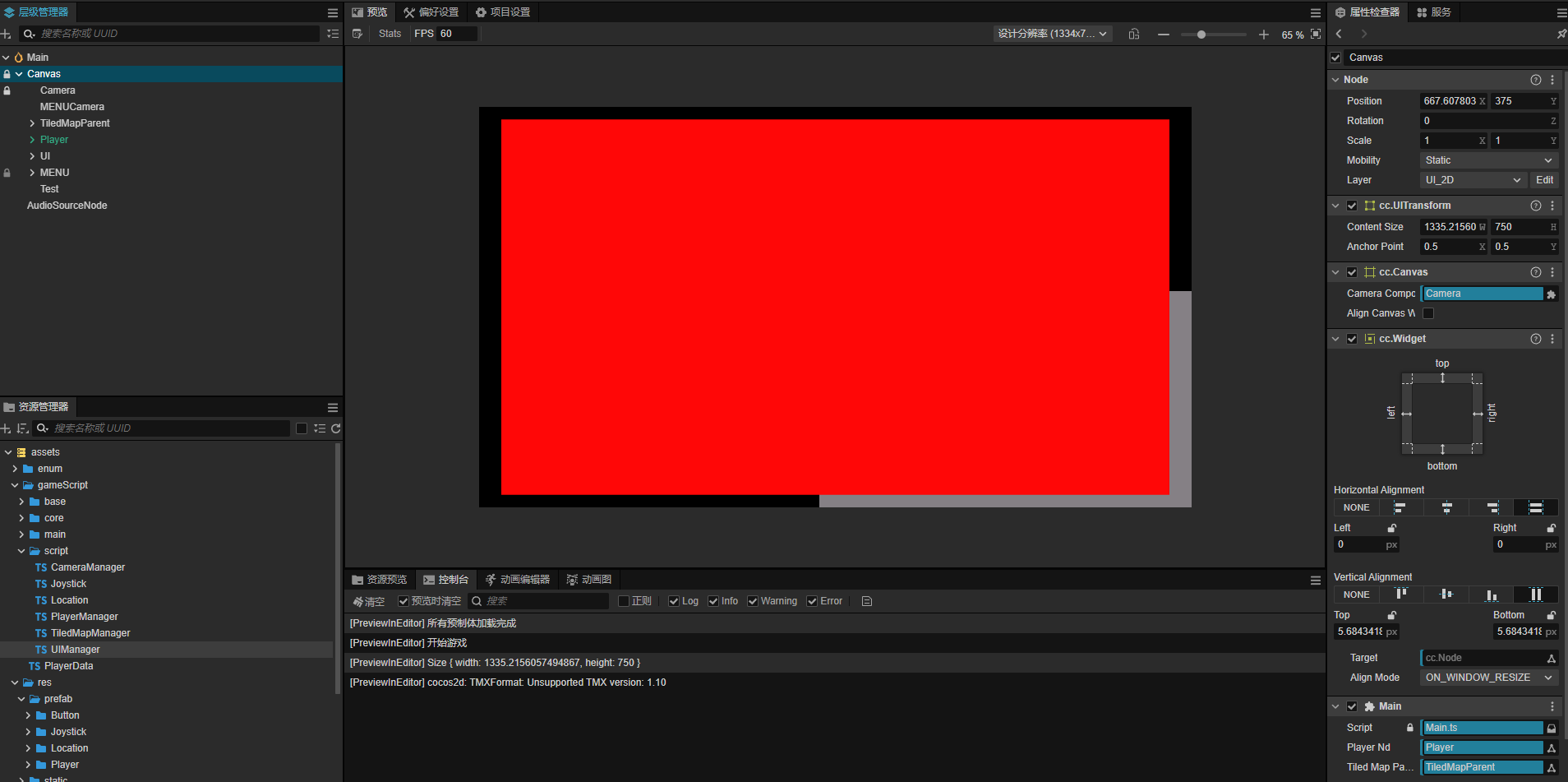
Task: Click the add node plus icon in hierarchy
Action: [x=6, y=34]
